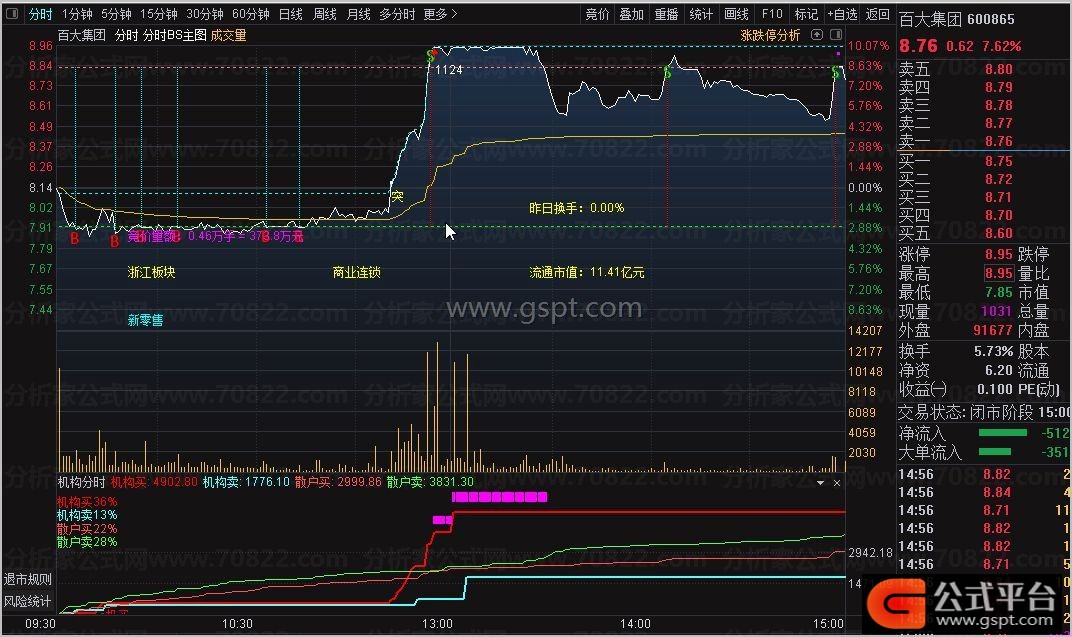The height and width of the screenshot is (637, 1072).
Task: Click the 分时BS主图 indicator label
Action: pyautogui.click(x=175, y=35)
